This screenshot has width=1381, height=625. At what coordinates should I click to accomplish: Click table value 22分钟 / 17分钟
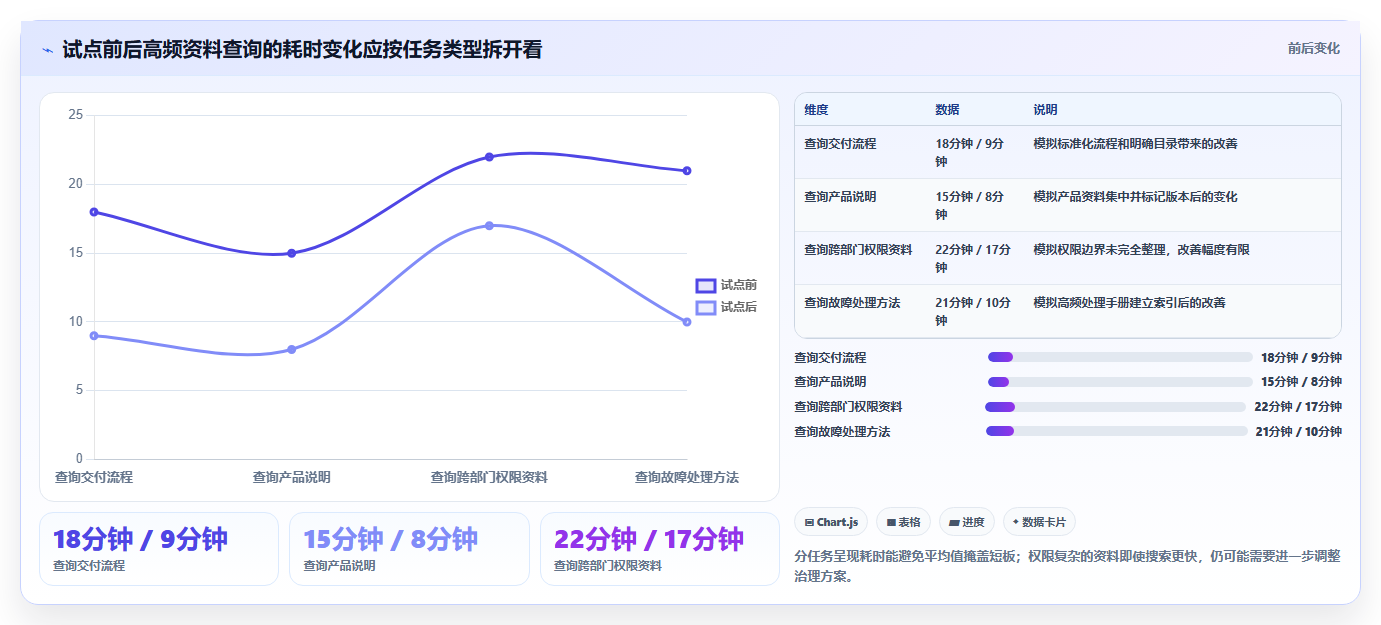[973, 258]
